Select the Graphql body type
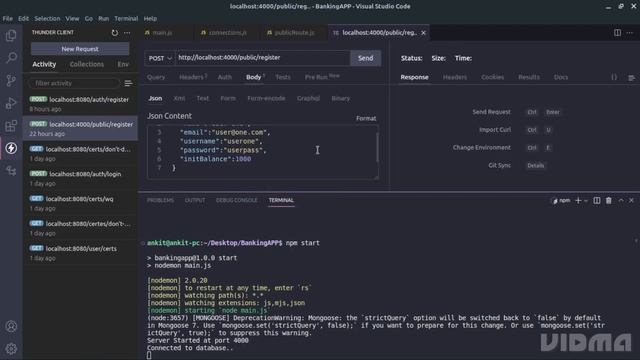The image size is (640, 360). 308,98
